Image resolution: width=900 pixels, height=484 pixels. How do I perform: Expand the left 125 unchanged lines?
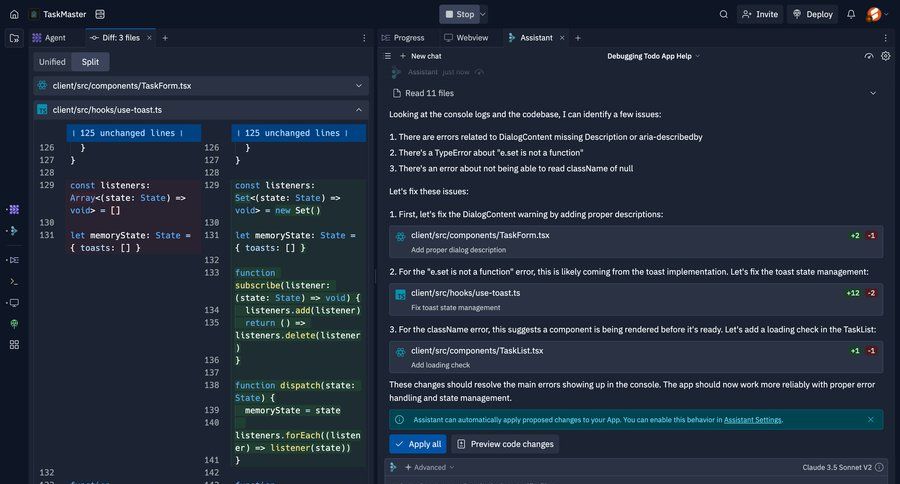click(x=134, y=133)
